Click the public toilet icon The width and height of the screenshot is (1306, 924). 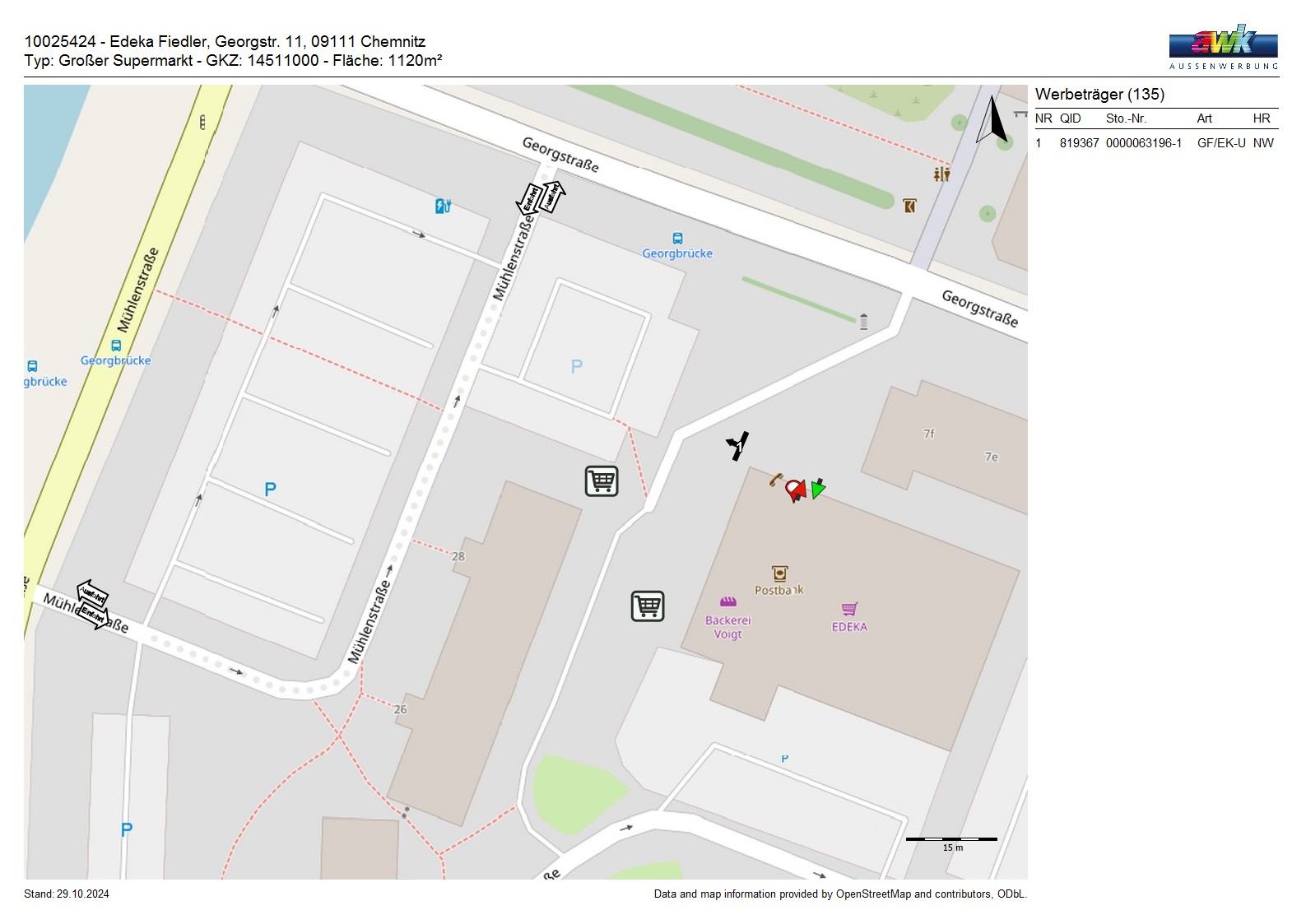(941, 174)
